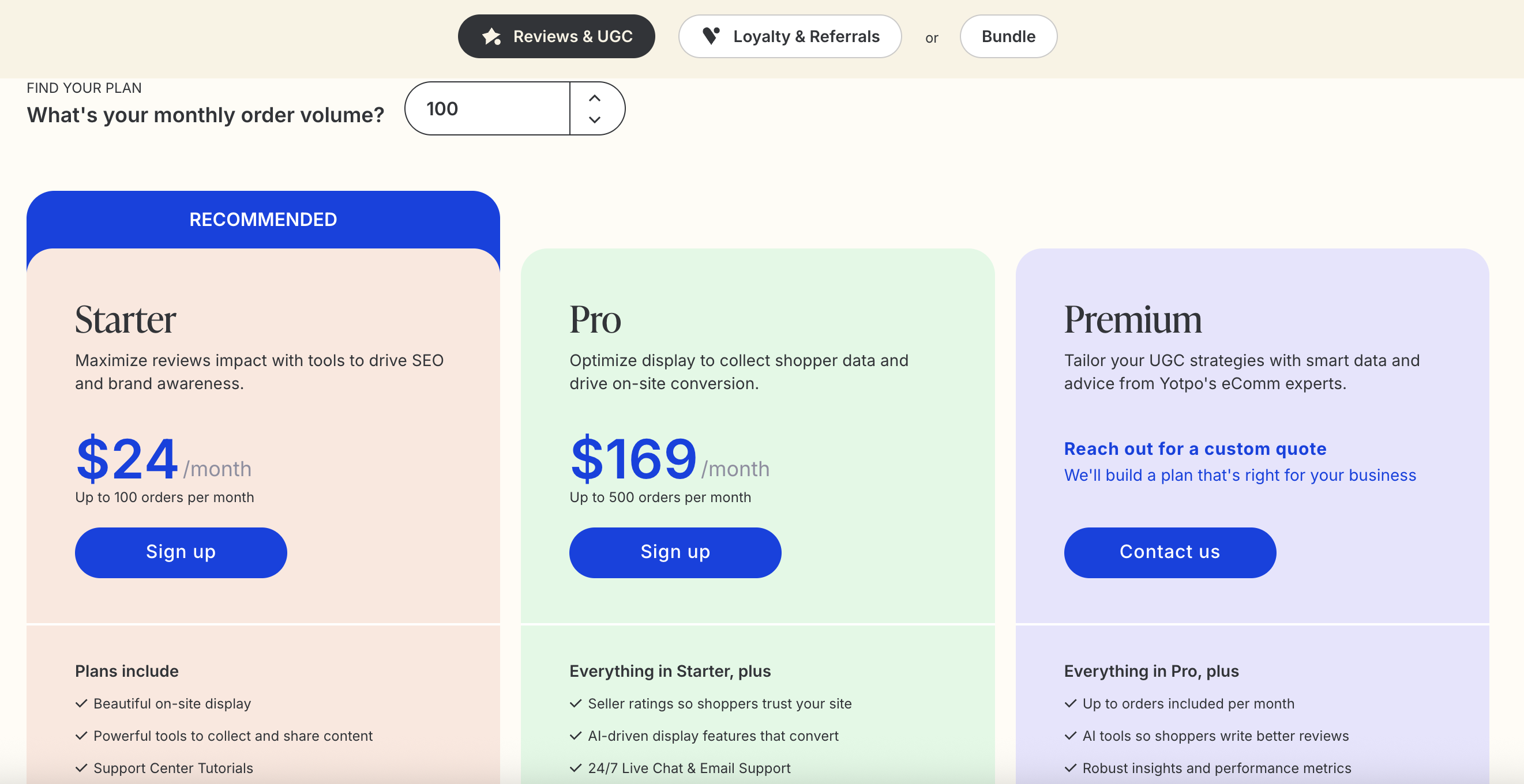Viewport: 1524px width, 784px height.
Task: Open the custom quote link for Premium
Action: [1195, 448]
